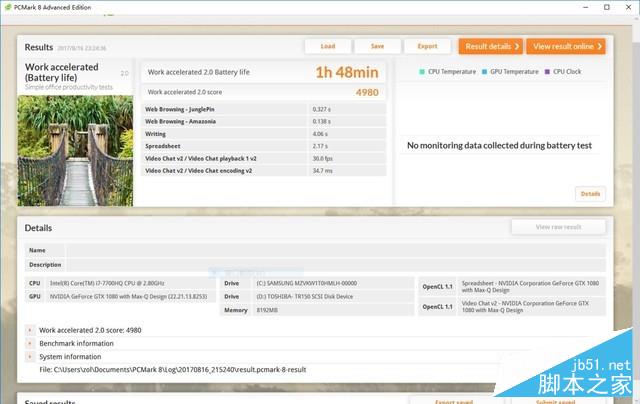
Task: Click the Save results button
Action: click(377, 46)
